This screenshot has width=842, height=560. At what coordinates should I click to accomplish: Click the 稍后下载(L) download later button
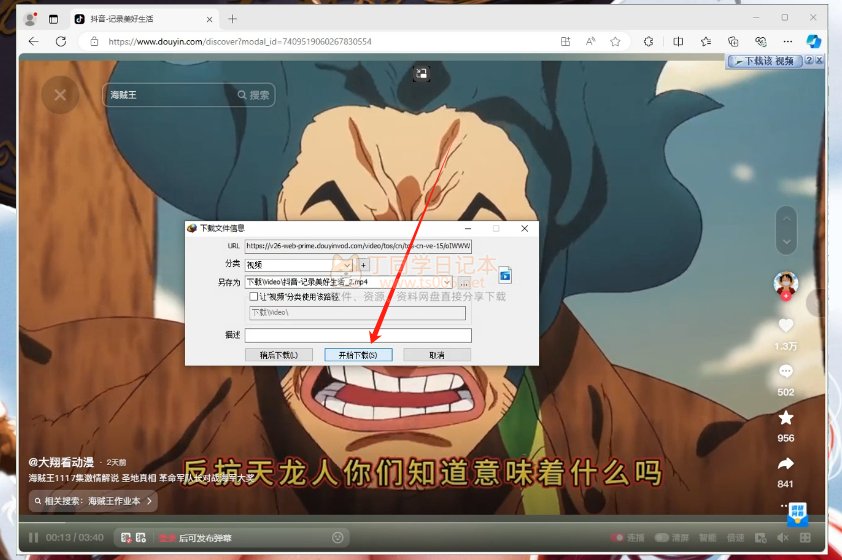(278, 355)
